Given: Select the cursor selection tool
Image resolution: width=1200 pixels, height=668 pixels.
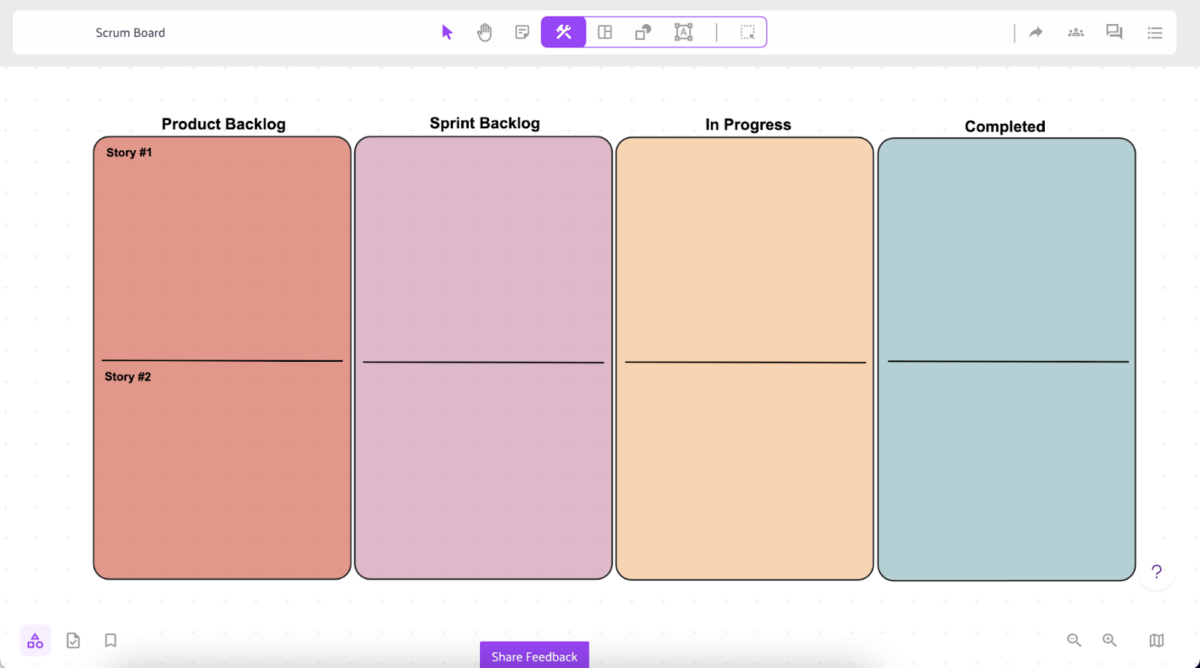Looking at the screenshot, I should coord(447,31).
